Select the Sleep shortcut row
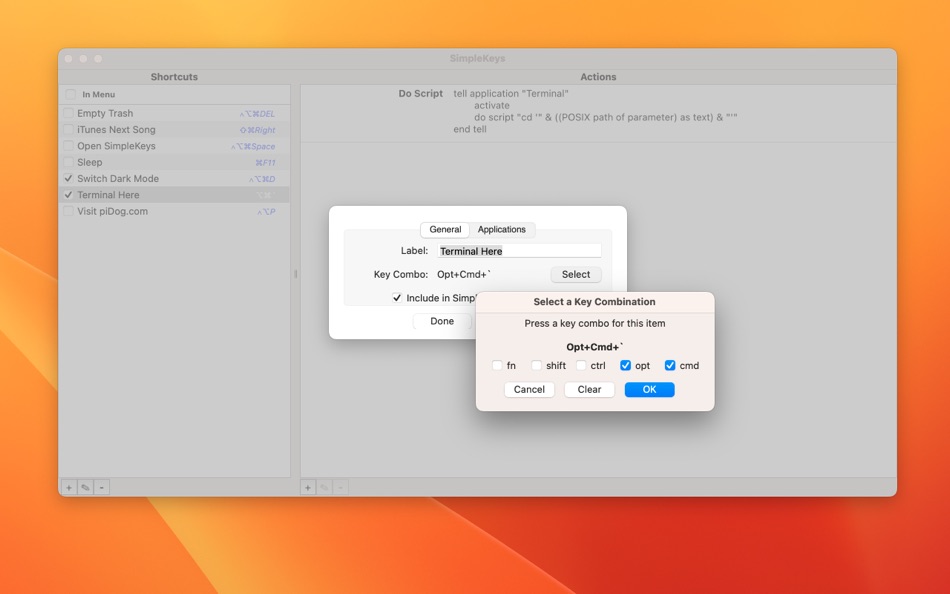This screenshot has width=950, height=594. (x=174, y=162)
